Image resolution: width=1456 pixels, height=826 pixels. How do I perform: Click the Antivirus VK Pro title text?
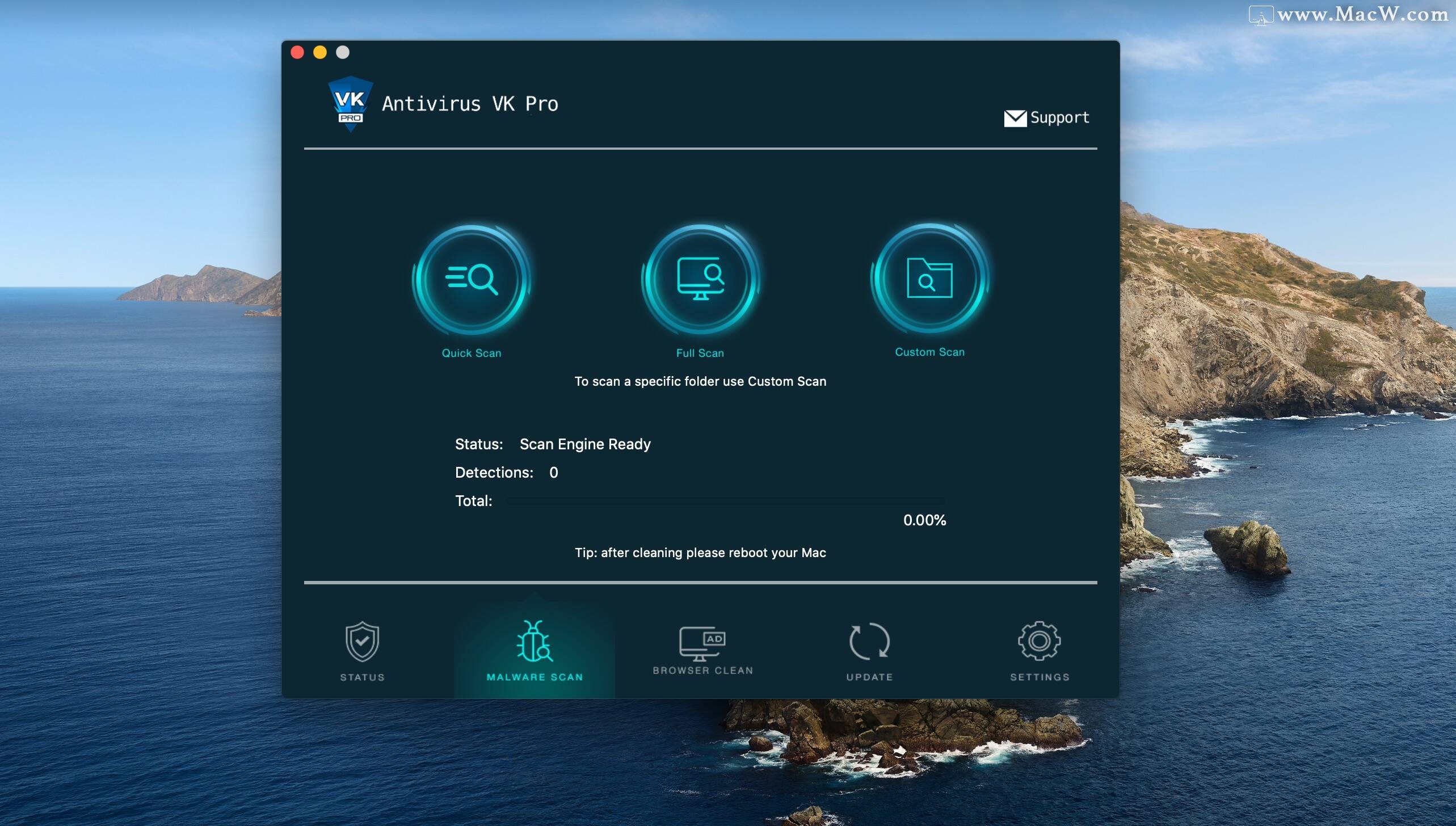(x=470, y=104)
